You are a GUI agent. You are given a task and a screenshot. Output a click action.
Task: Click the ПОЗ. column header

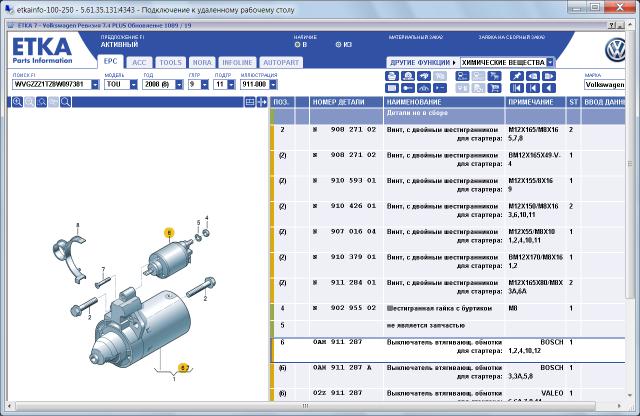click(282, 102)
